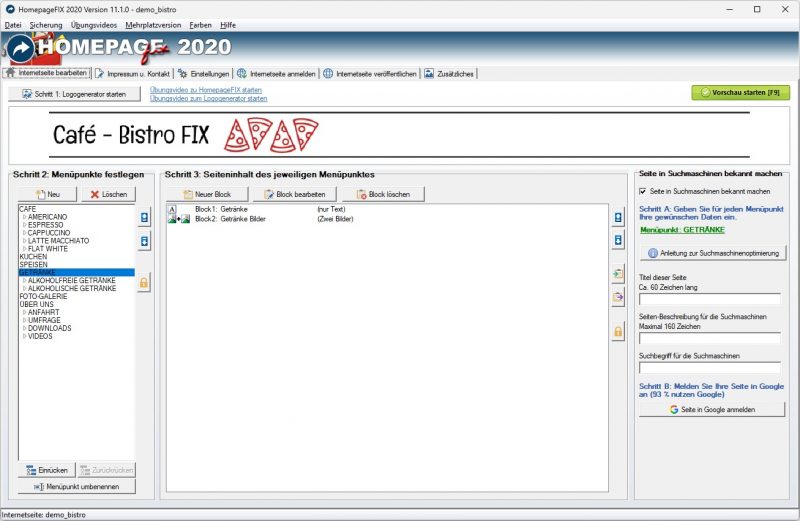
Task: Click the green import block icon
Action: pyautogui.click(x=618, y=274)
